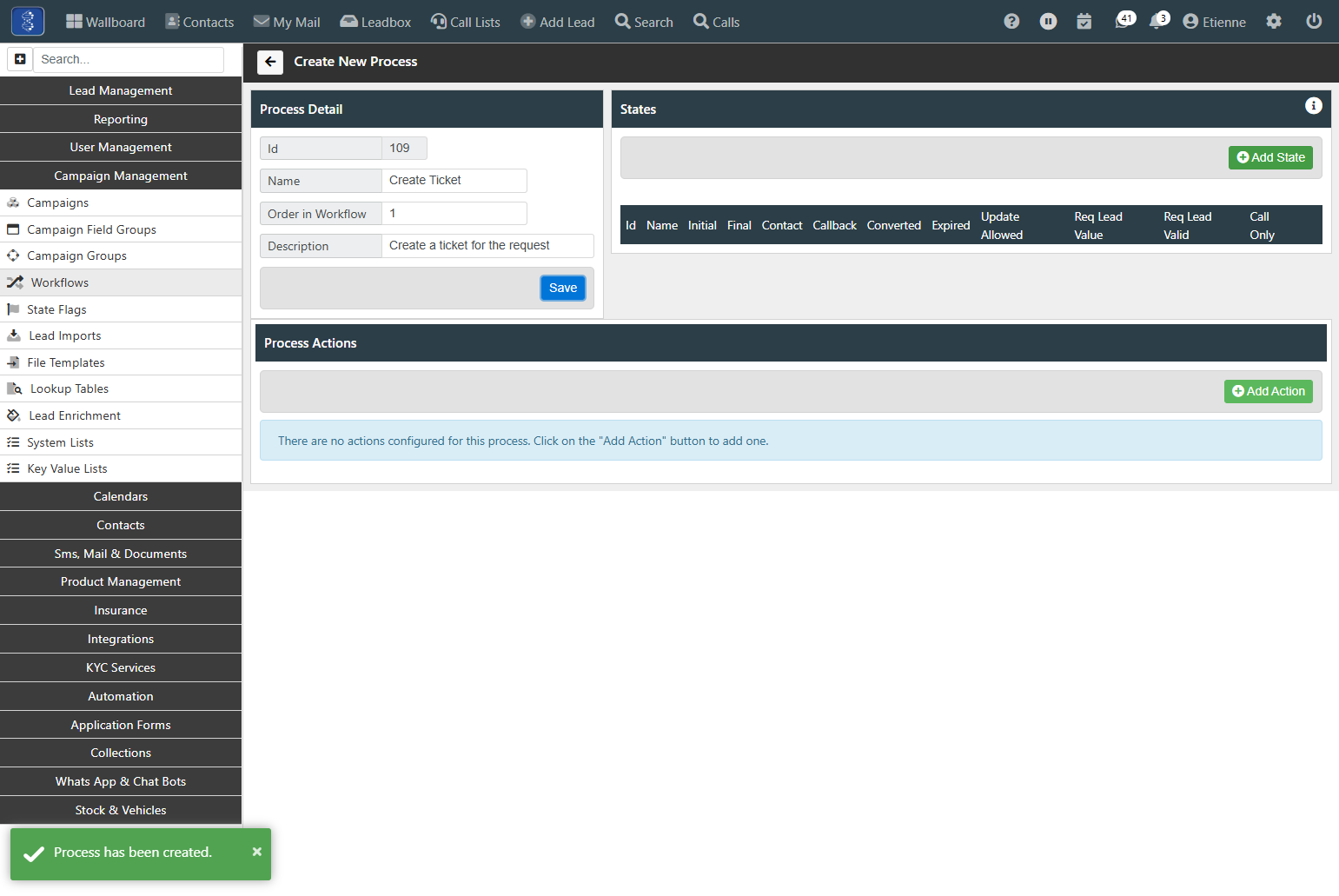The width and height of the screenshot is (1339, 896).
Task: Open the calendar icon in top bar
Action: (1084, 22)
